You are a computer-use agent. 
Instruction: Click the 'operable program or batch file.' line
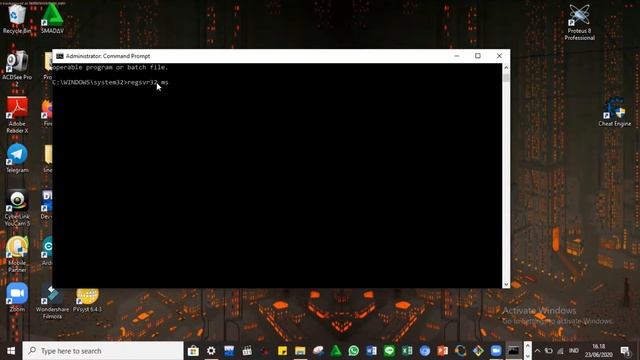coord(111,67)
